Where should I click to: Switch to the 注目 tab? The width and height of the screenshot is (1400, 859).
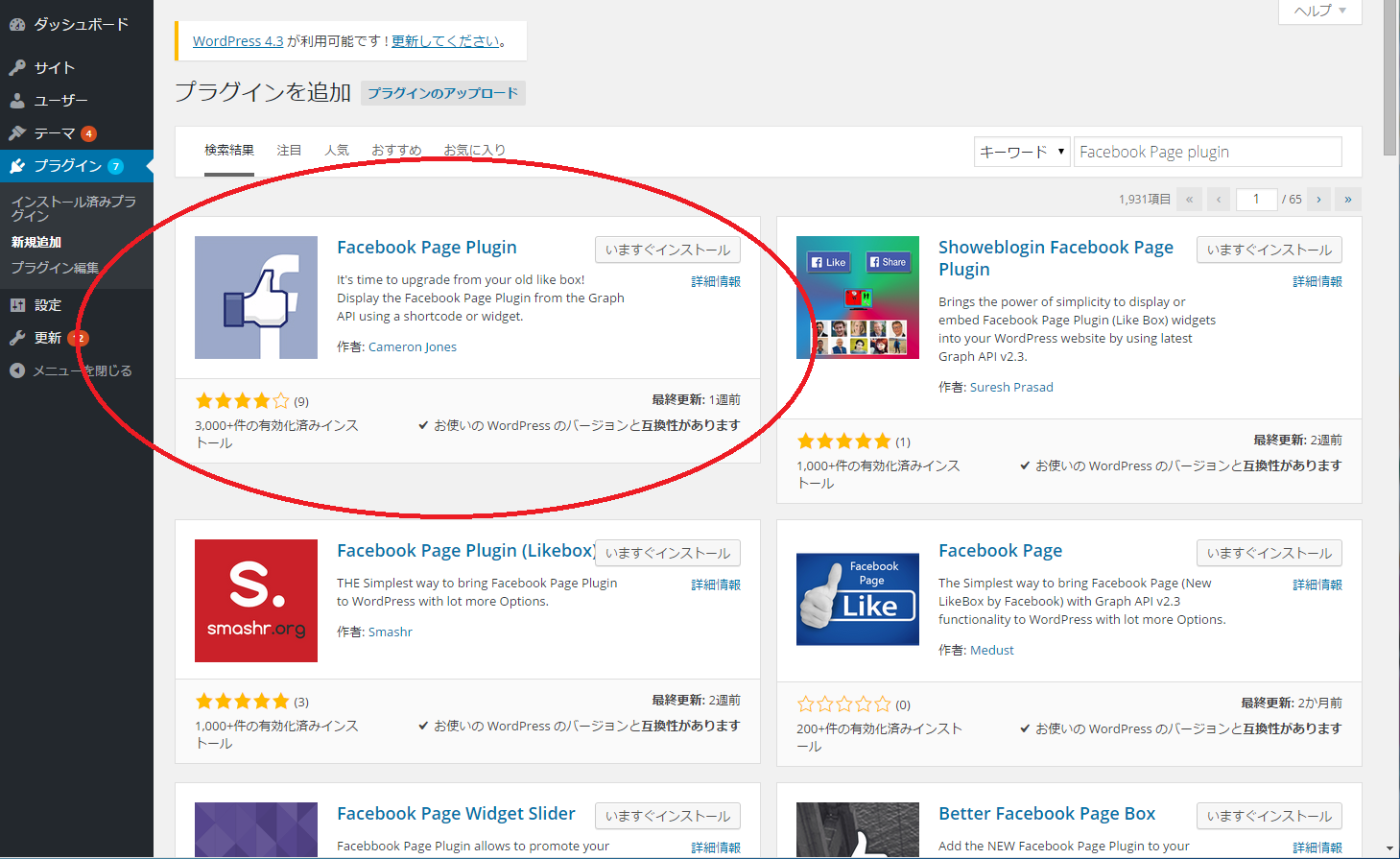289,151
